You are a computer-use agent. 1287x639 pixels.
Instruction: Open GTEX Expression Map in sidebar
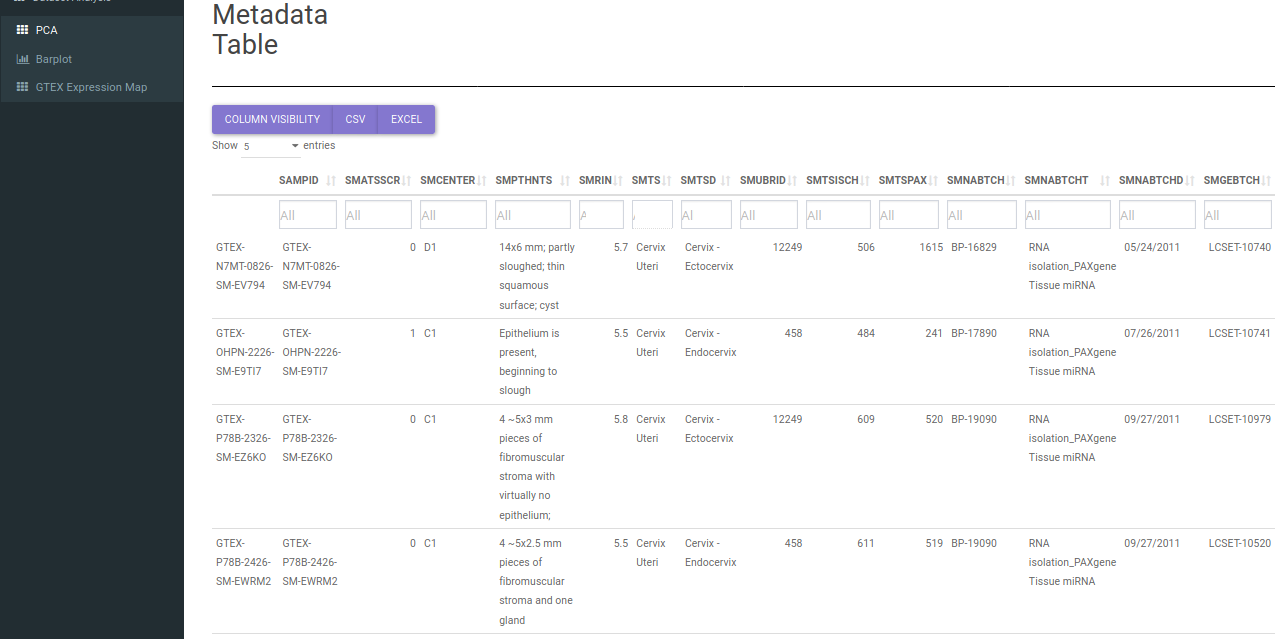click(x=92, y=87)
